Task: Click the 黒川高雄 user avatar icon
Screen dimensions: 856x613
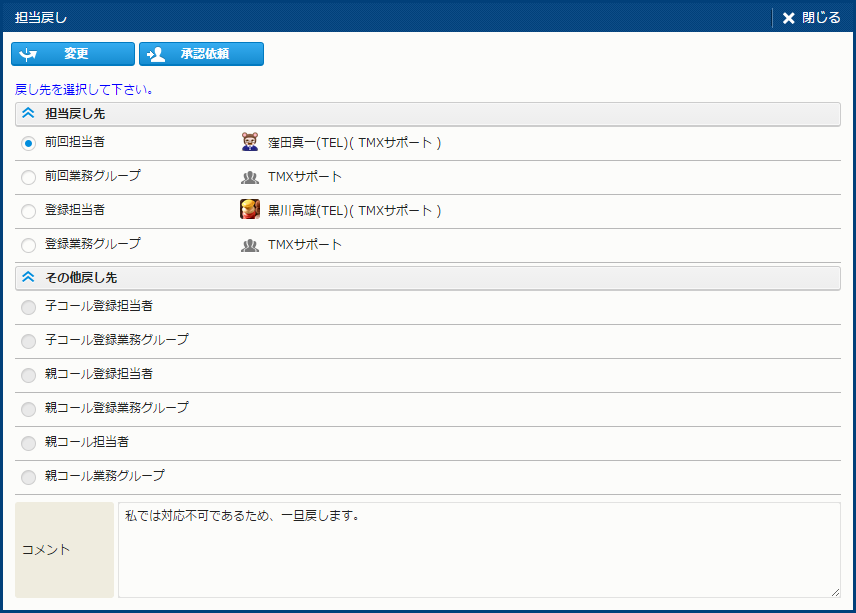Action: pos(250,210)
